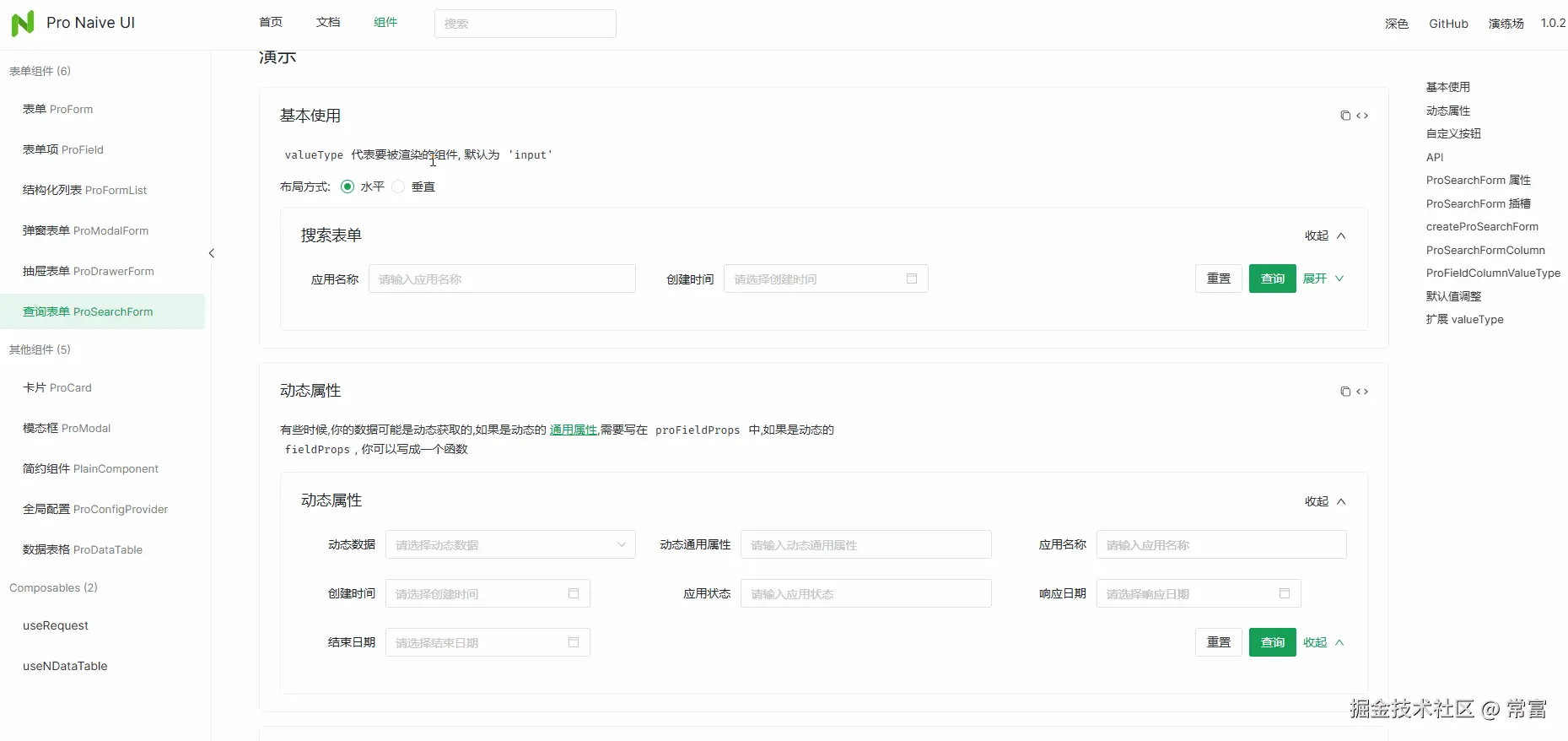
Task: Show source code of the 基本使用 demo
Action: 1362,116
